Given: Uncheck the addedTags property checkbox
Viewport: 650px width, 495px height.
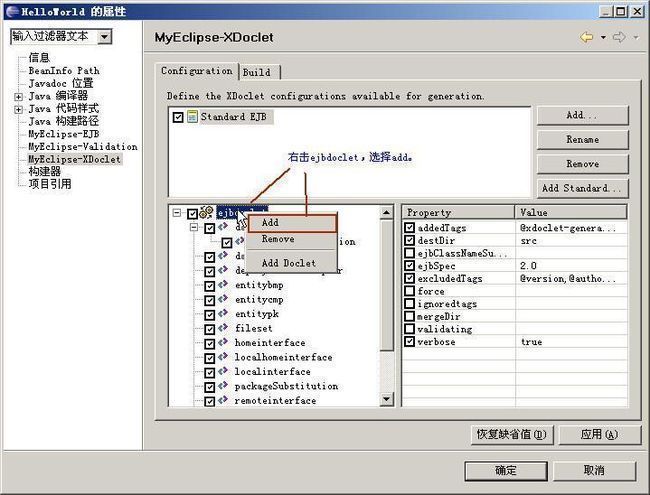Looking at the screenshot, I should pyautogui.click(x=410, y=227).
